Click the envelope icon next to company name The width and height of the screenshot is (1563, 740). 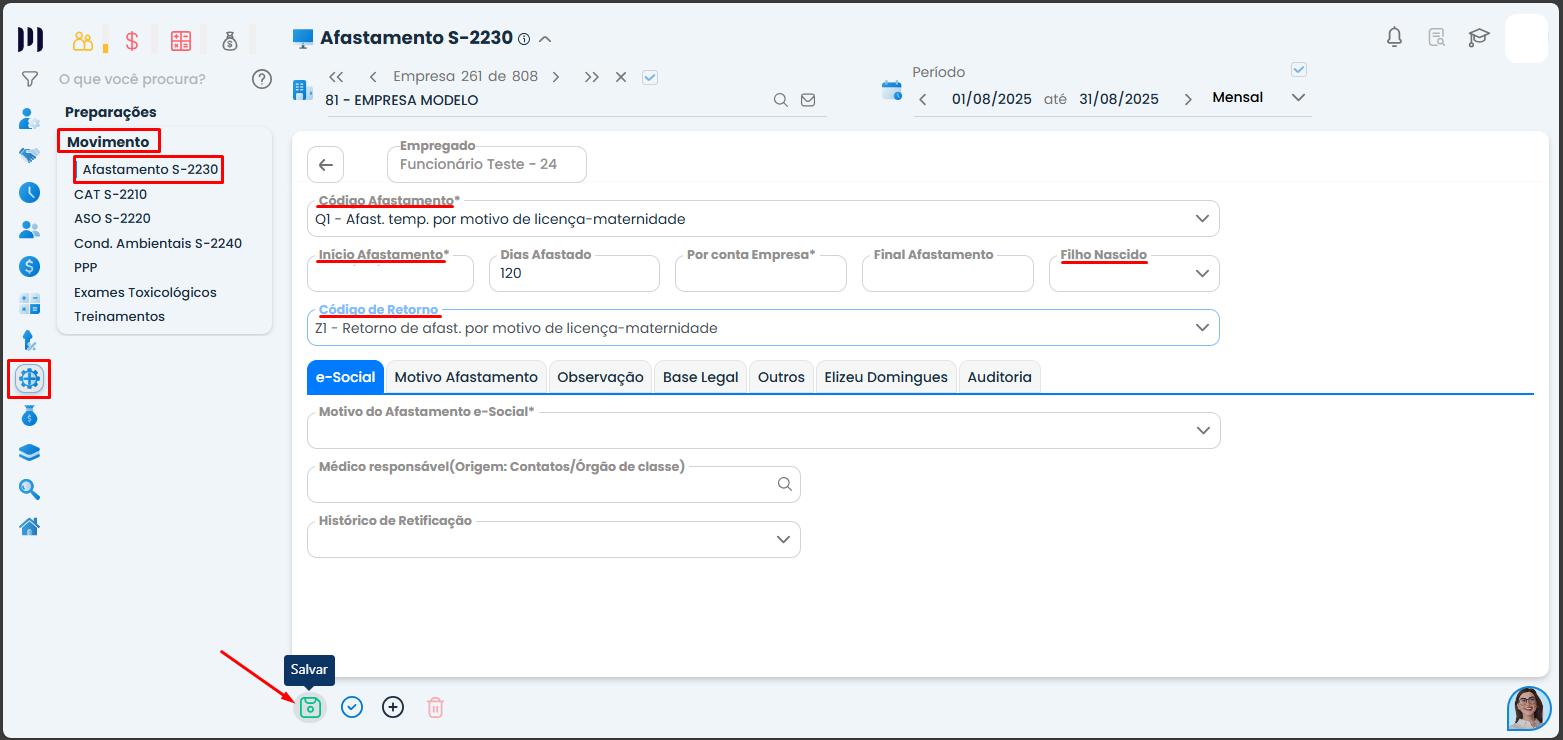(808, 100)
